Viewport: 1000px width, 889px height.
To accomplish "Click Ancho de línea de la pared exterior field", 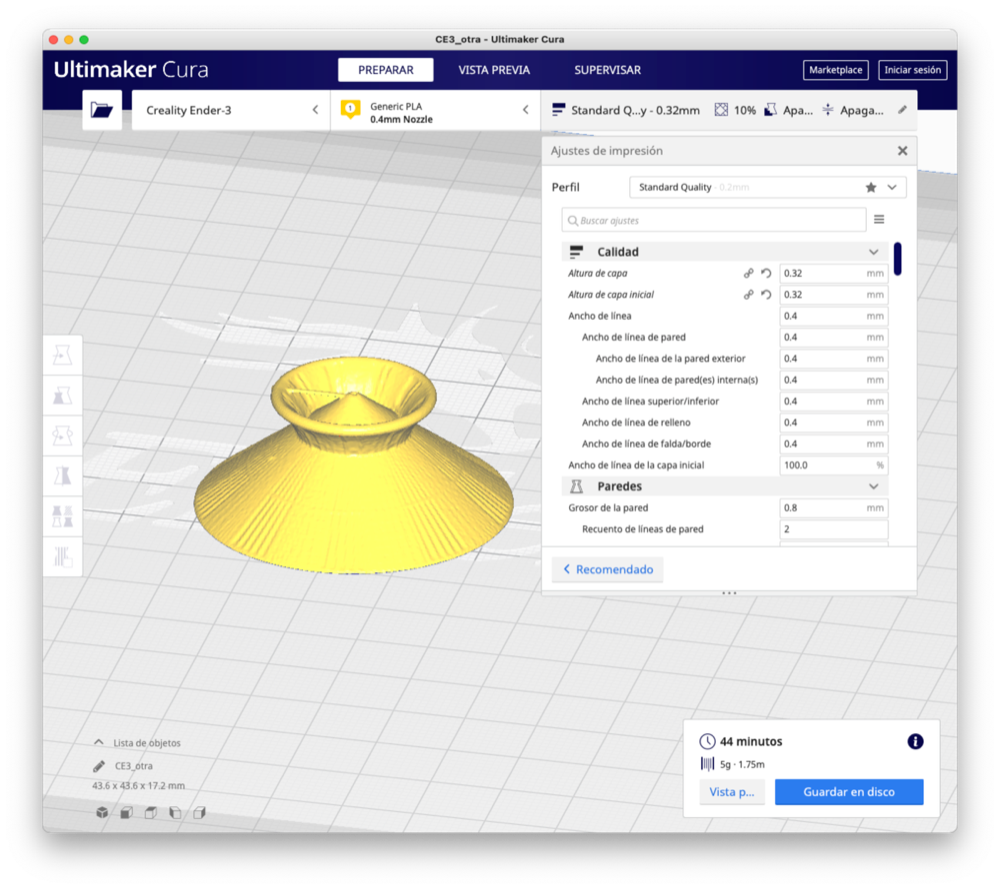I will [x=834, y=358].
